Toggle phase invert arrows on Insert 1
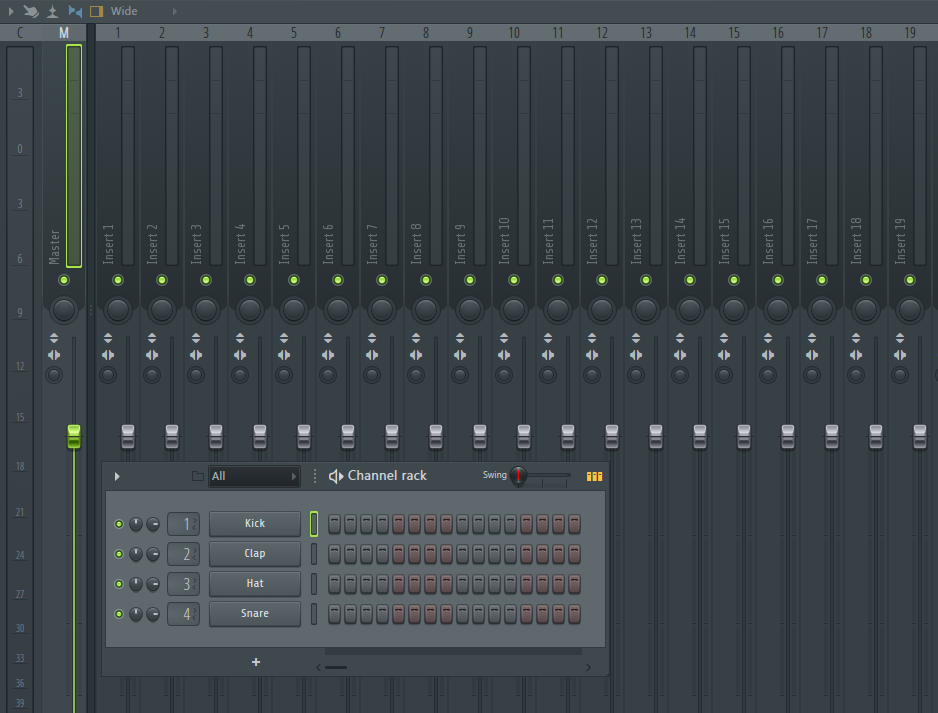Image resolution: width=938 pixels, height=713 pixels. pyautogui.click(x=108, y=338)
